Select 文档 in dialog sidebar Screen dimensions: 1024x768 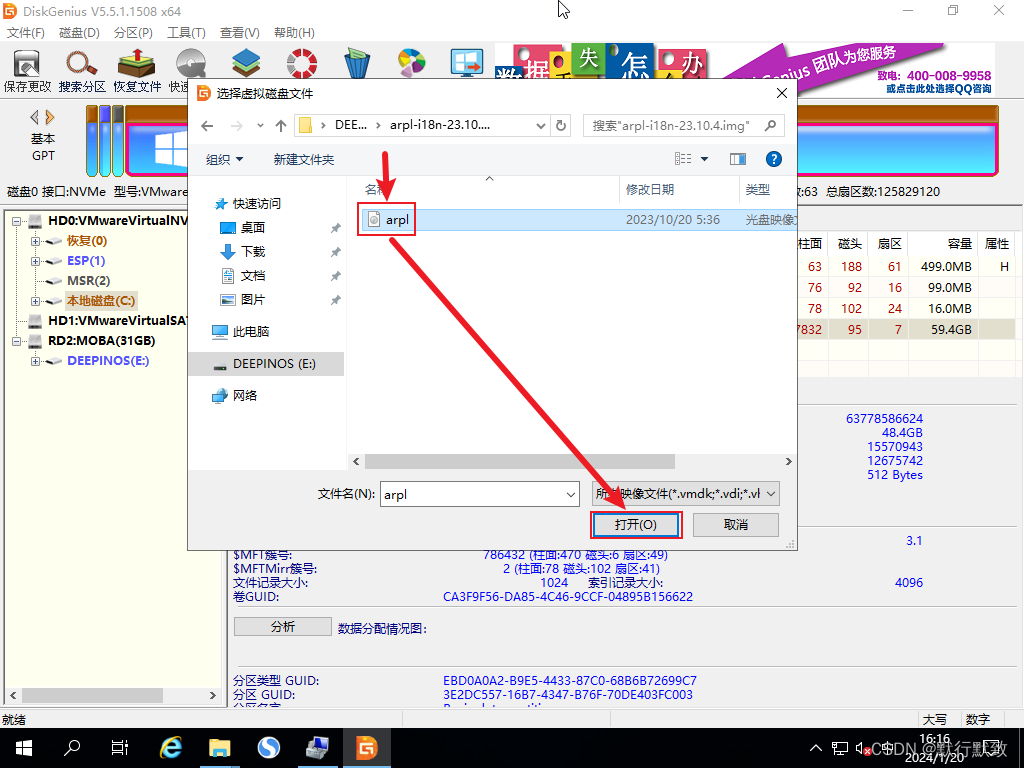click(253, 276)
